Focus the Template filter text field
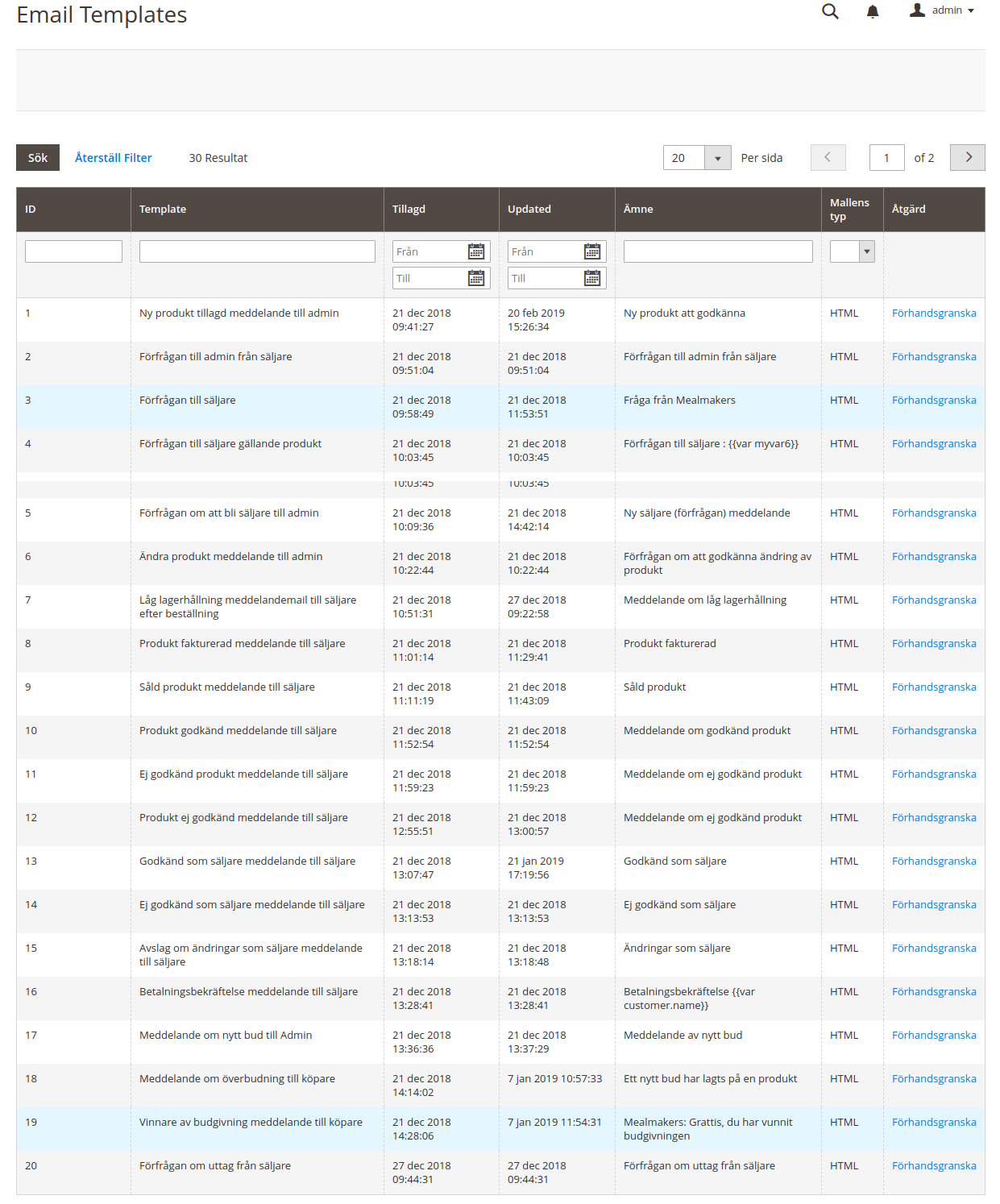The width and height of the screenshot is (1000, 1204). (x=257, y=251)
